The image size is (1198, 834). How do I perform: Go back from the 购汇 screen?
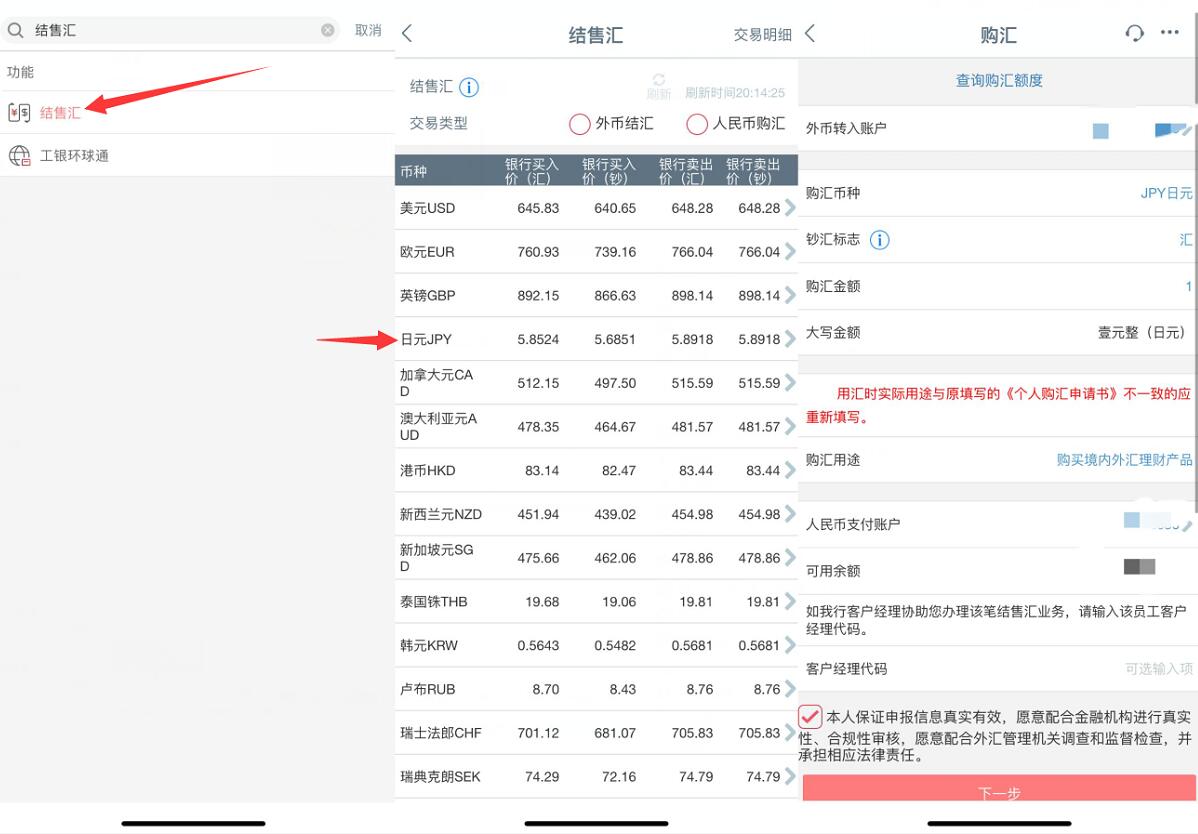[811, 33]
